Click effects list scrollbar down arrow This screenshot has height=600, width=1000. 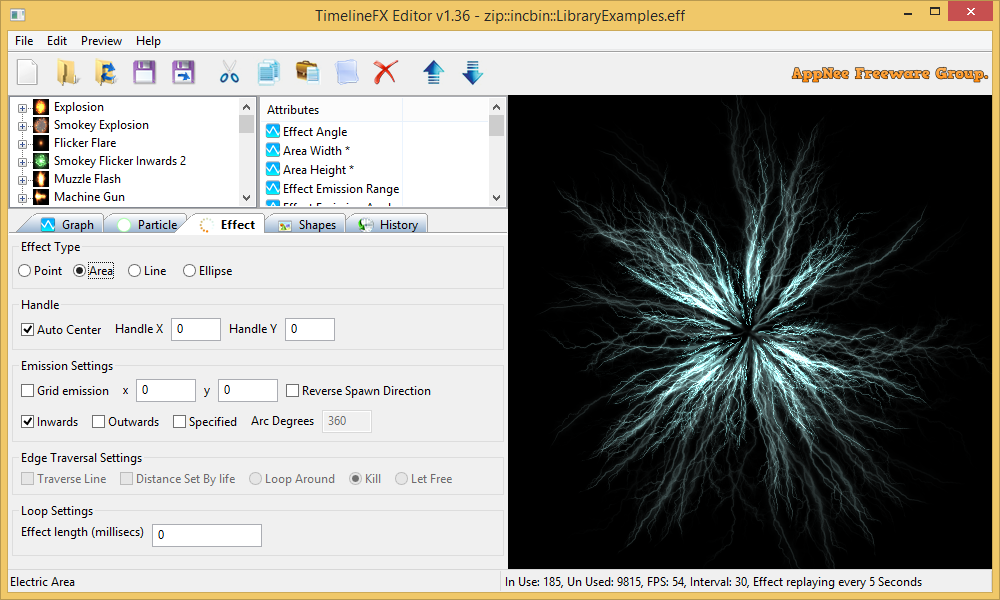point(247,198)
